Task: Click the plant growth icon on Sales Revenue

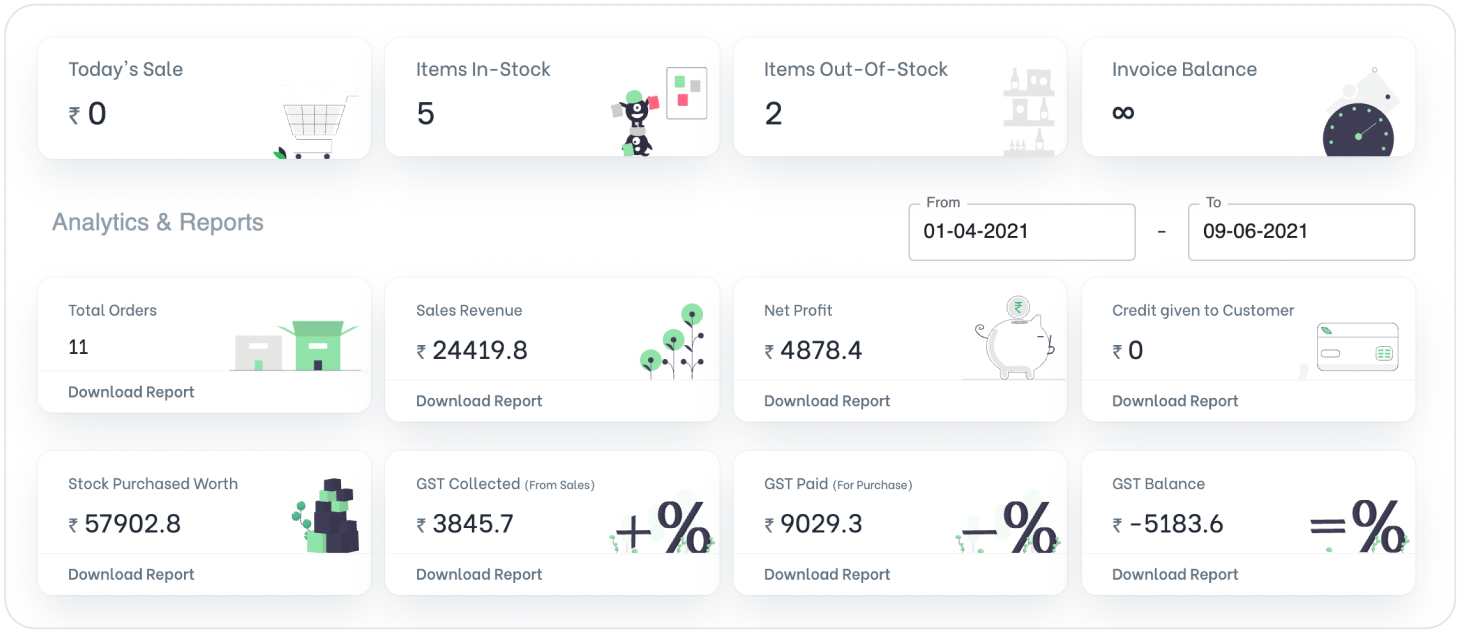Action: point(672,342)
